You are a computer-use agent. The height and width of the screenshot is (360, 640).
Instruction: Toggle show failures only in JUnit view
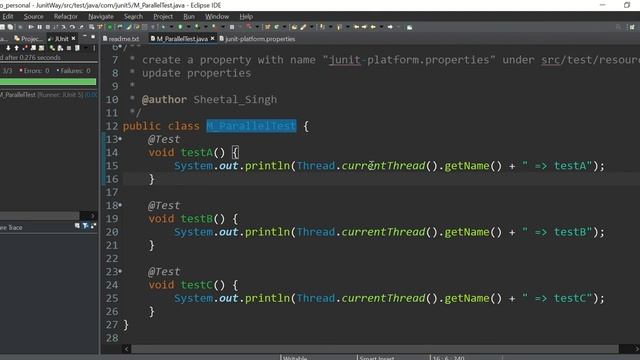25,48
